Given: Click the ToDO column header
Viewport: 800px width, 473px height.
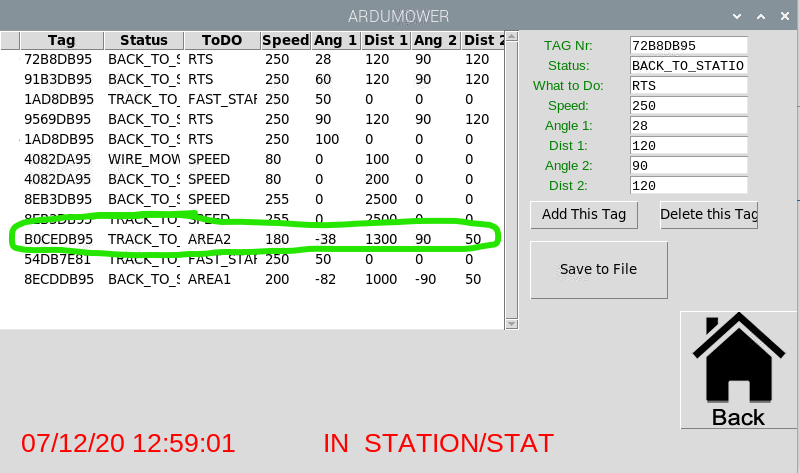Looking at the screenshot, I should pos(222,40).
